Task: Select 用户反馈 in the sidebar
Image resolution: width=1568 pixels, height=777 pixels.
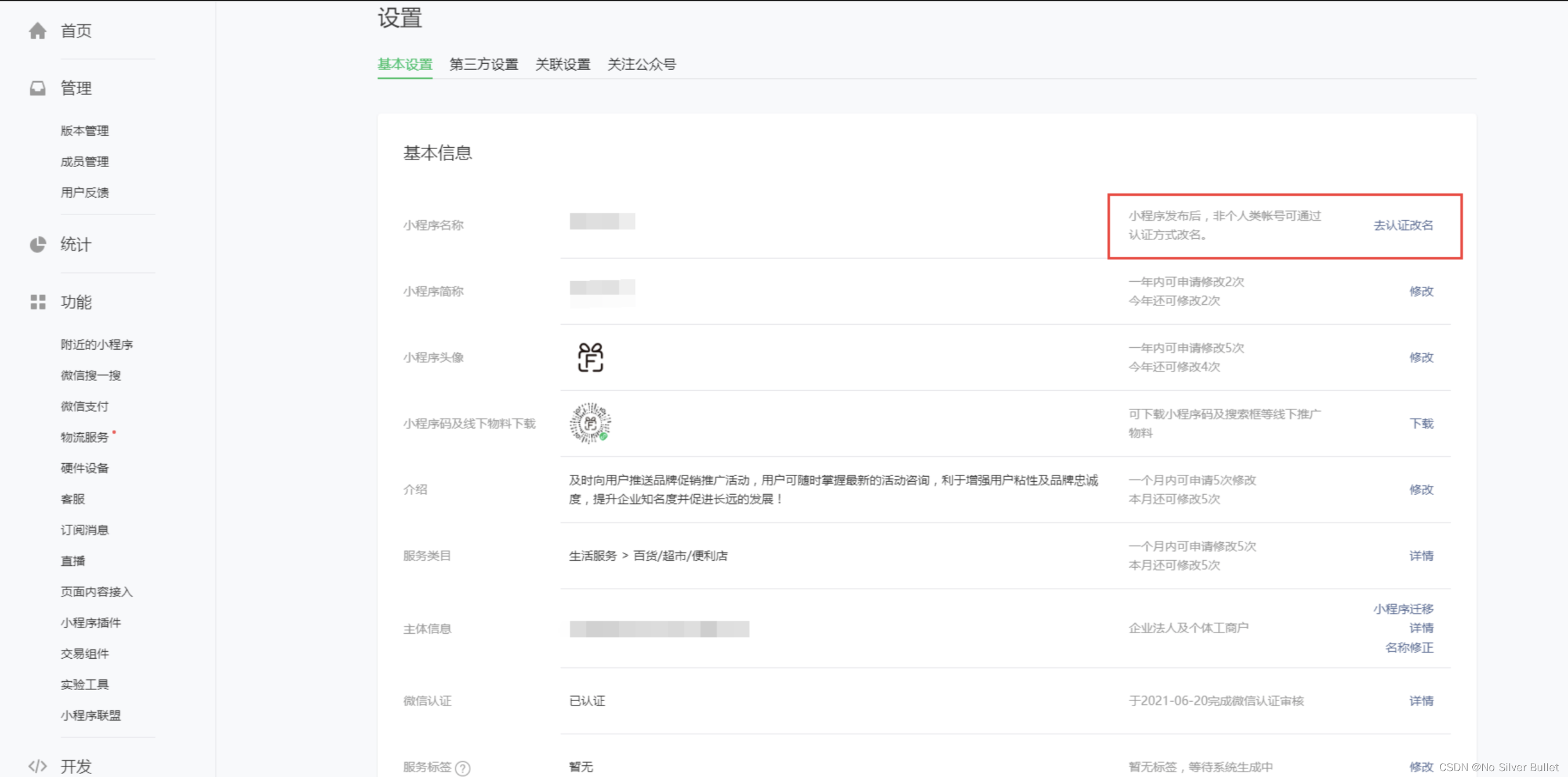Action: click(85, 193)
